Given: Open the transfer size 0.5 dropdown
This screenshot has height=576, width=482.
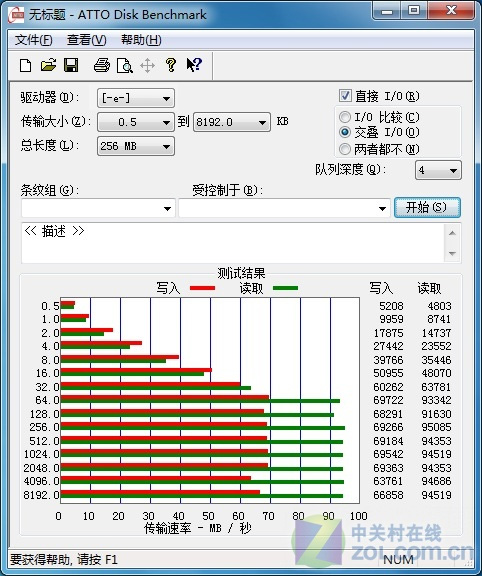Looking at the screenshot, I should 136,122.
